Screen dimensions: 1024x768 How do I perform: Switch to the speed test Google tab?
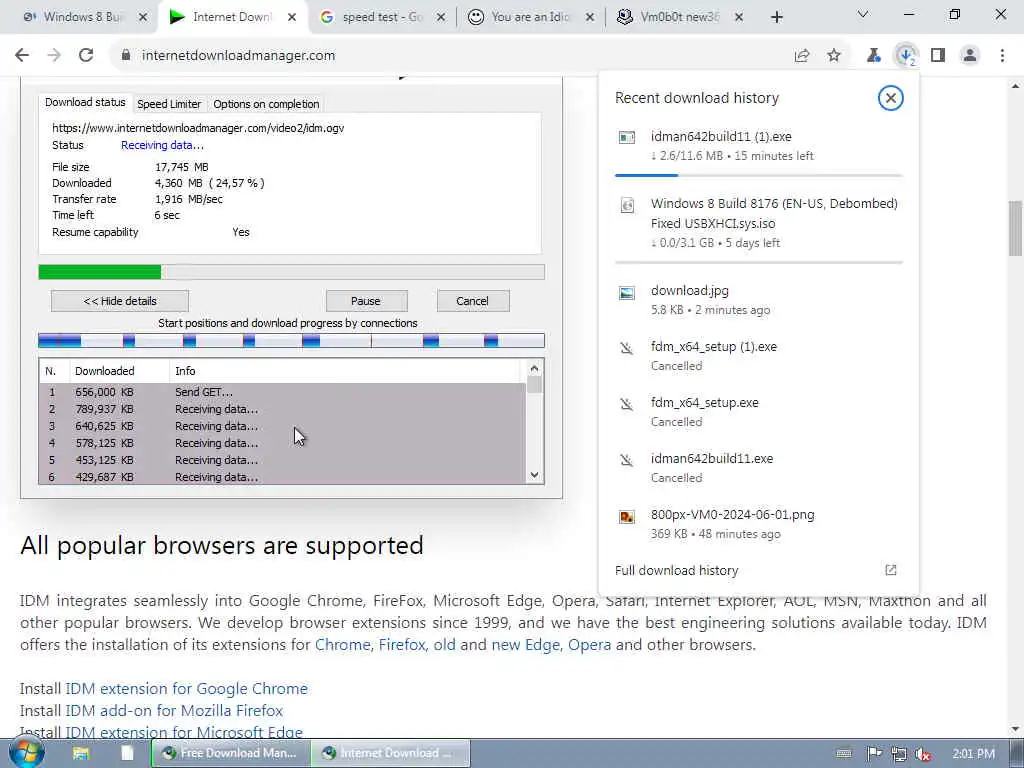[381, 18]
